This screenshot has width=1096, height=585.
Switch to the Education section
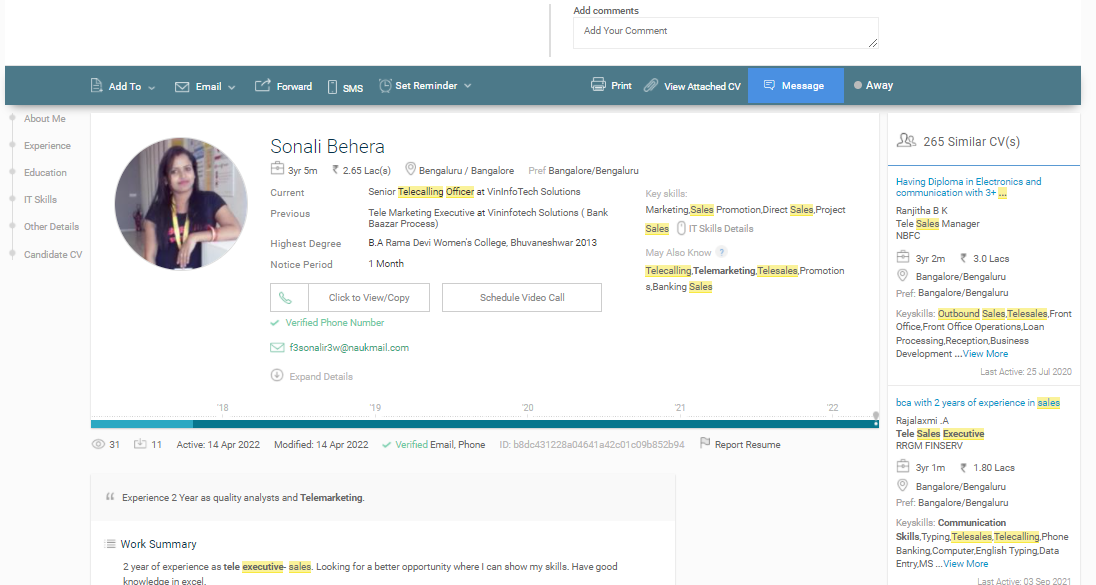point(44,172)
